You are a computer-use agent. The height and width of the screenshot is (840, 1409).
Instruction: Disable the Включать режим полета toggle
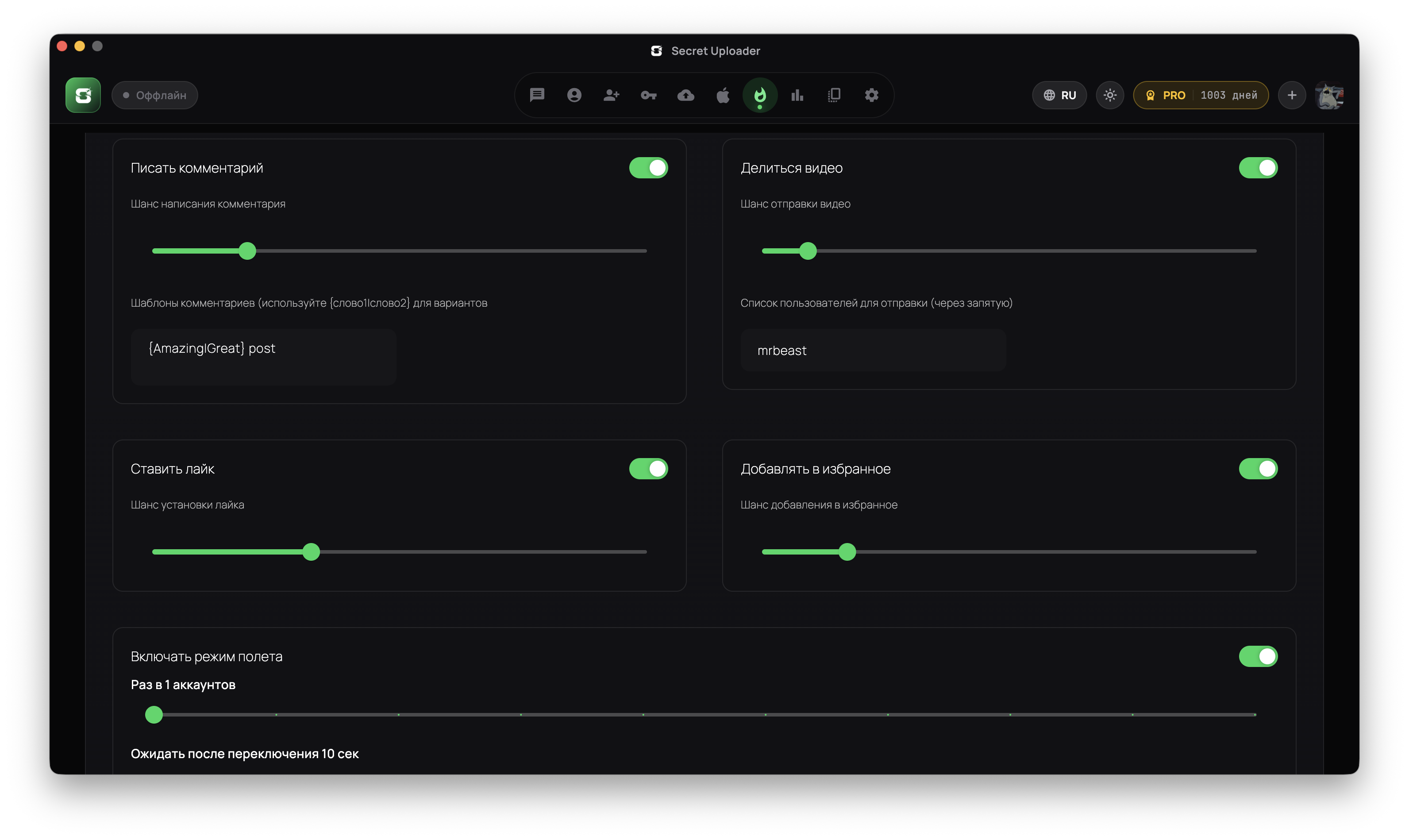pyautogui.click(x=1258, y=656)
